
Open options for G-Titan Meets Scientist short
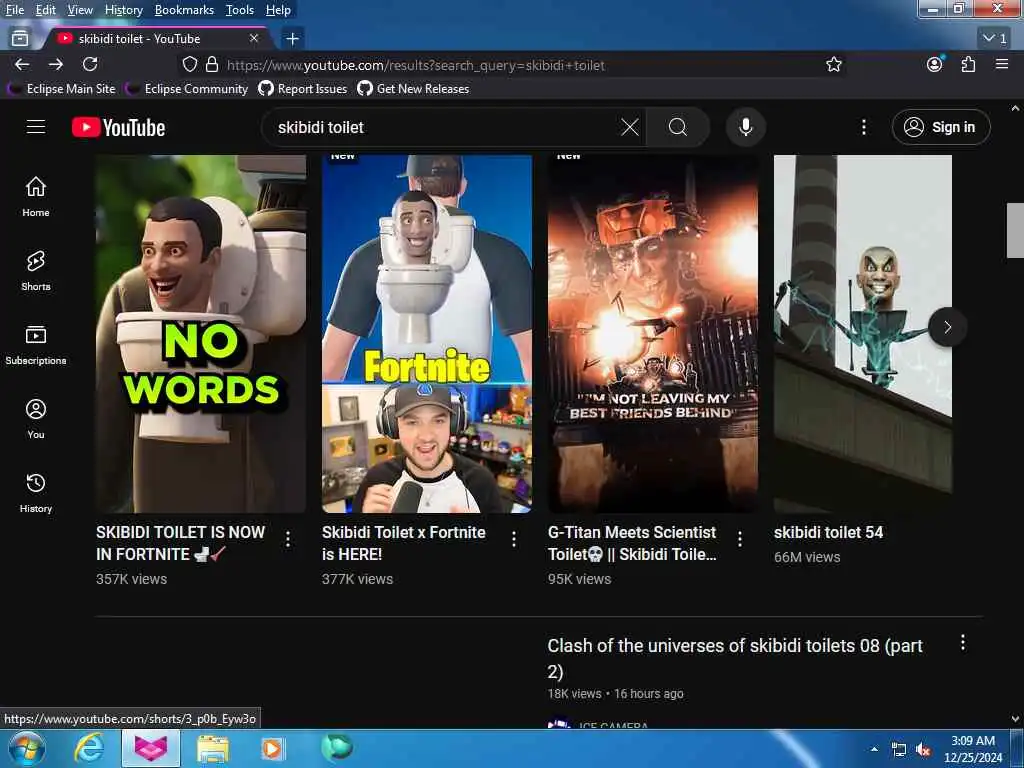click(x=740, y=539)
